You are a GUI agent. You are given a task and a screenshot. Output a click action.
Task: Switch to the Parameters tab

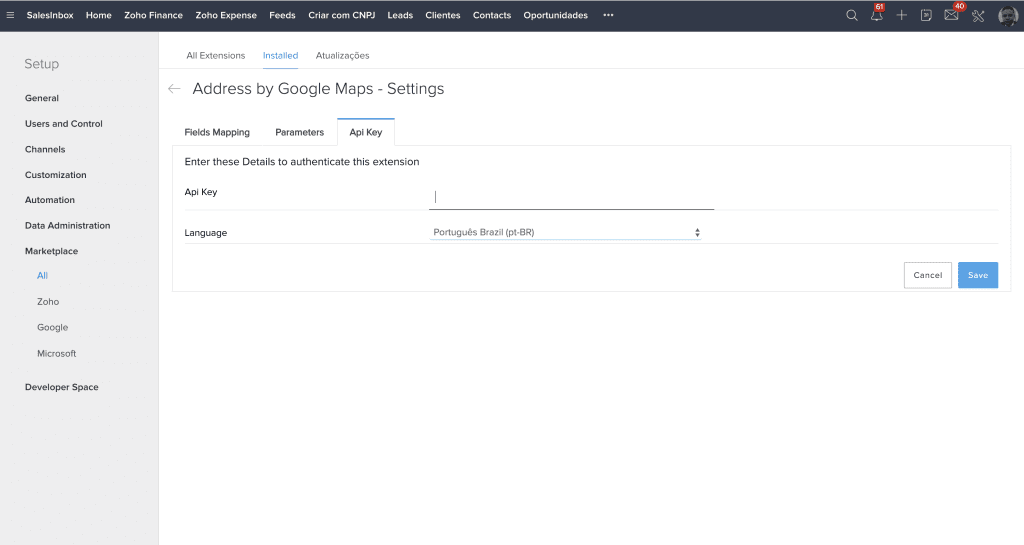300,132
